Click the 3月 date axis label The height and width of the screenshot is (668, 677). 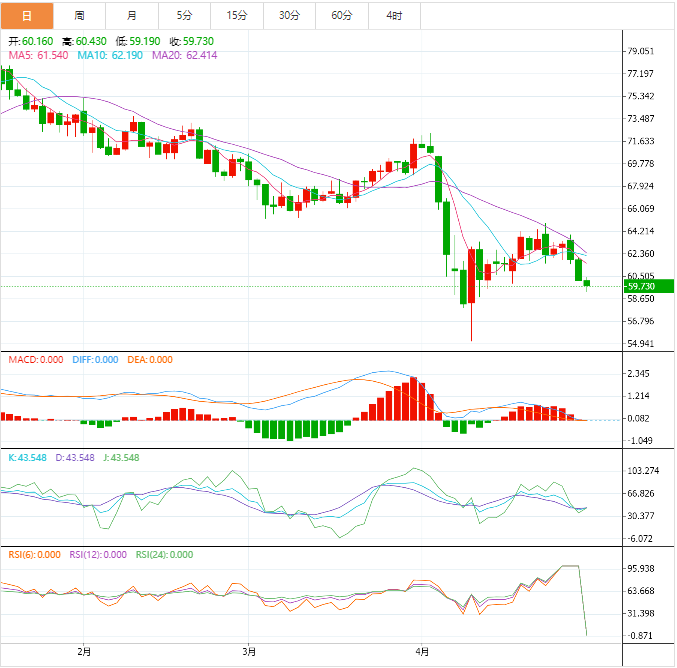pos(249,652)
